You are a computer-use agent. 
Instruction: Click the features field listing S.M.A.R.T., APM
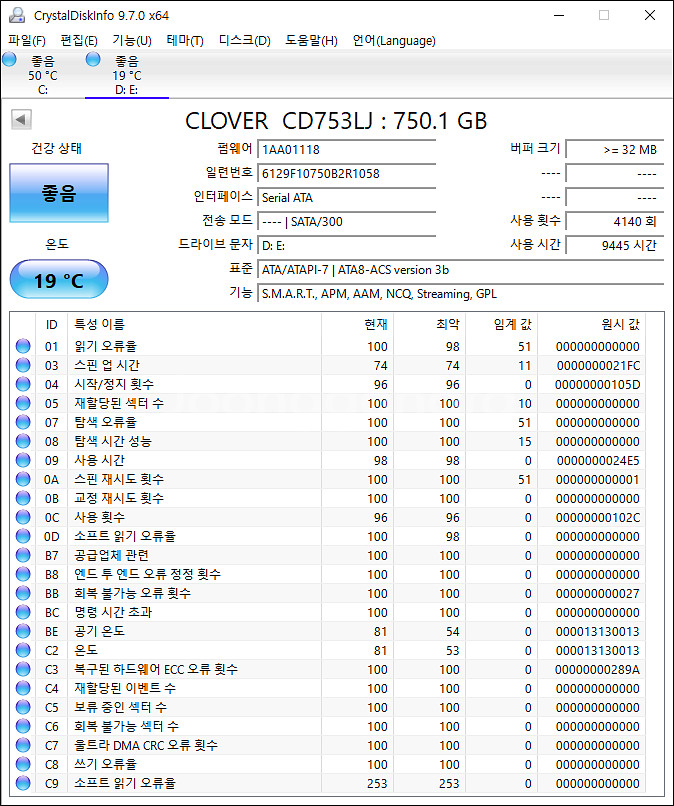coord(461,294)
